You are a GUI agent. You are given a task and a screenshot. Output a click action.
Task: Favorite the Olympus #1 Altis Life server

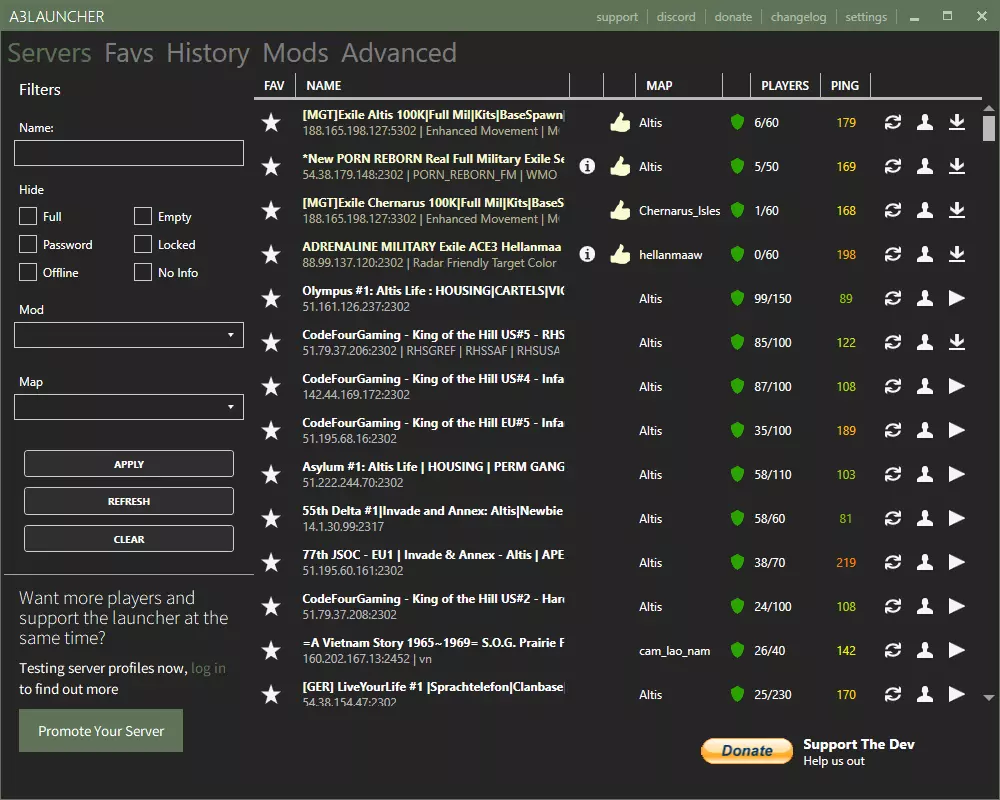tap(271, 299)
